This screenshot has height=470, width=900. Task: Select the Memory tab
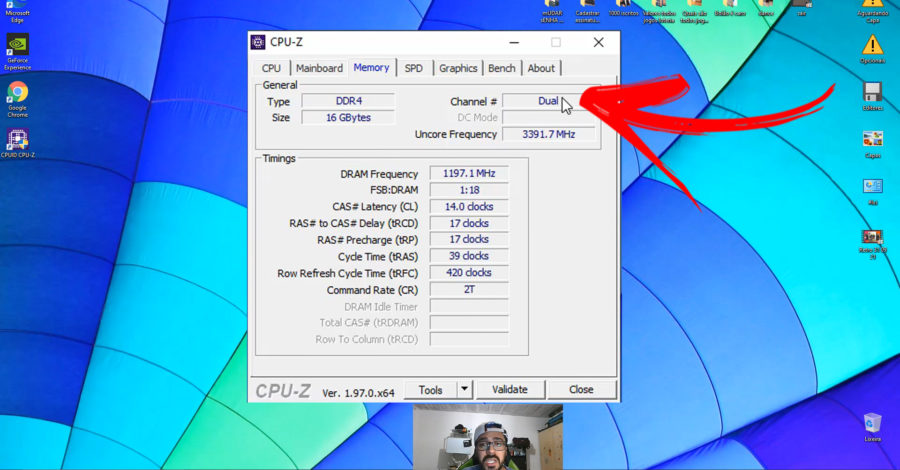click(x=371, y=67)
